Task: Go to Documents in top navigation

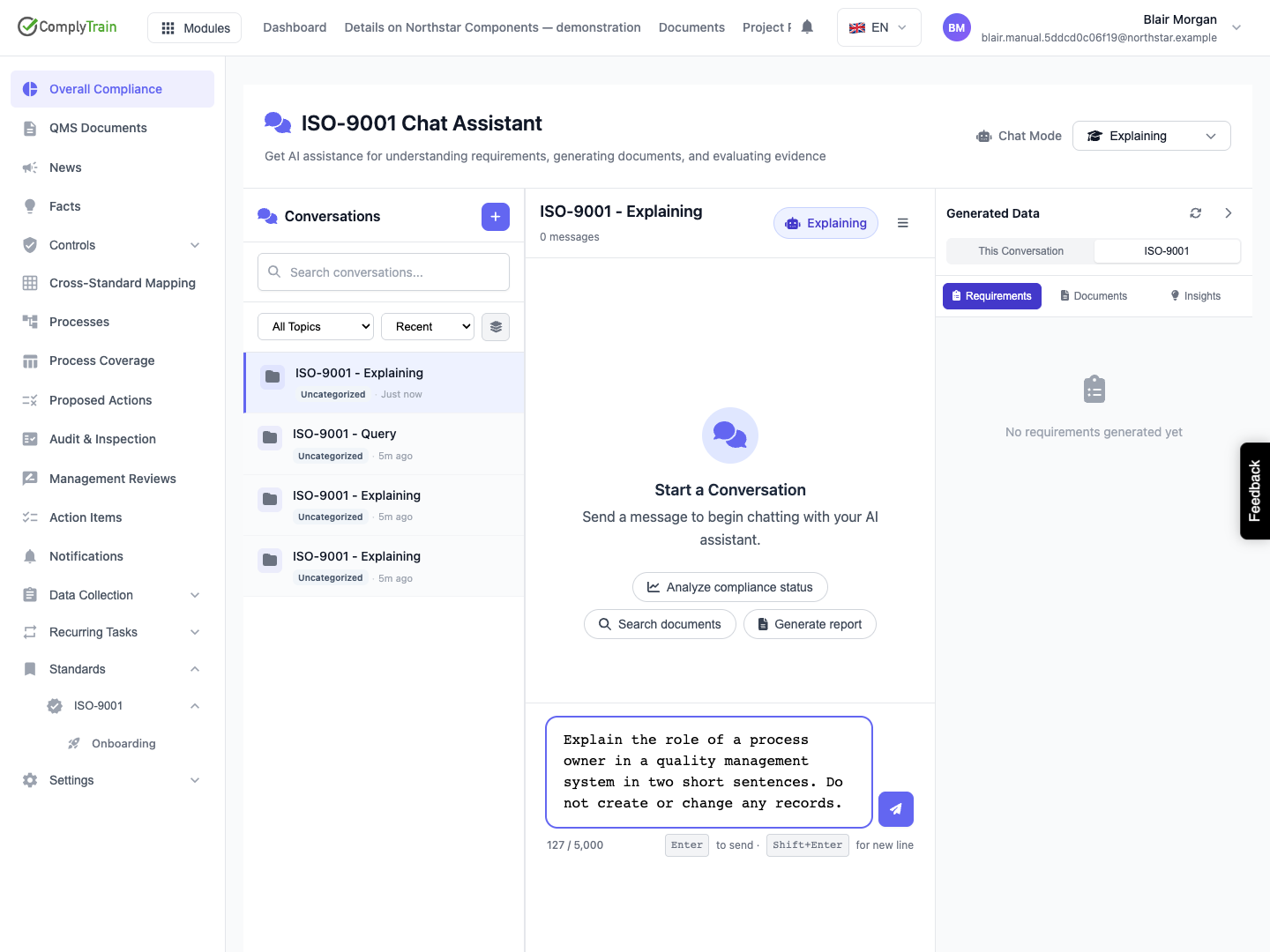Action: pos(691,27)
